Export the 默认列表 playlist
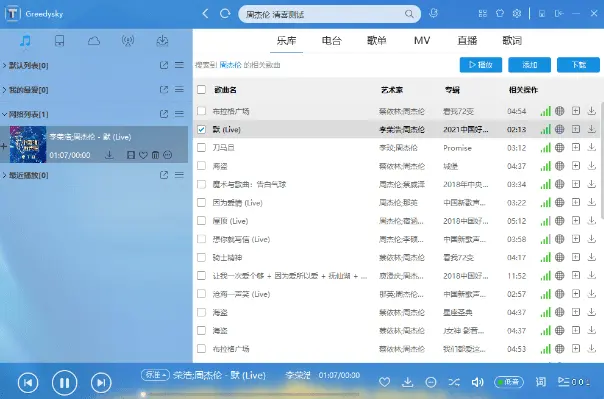This screenshot has width=604, height=399. (x=164, y=65)
